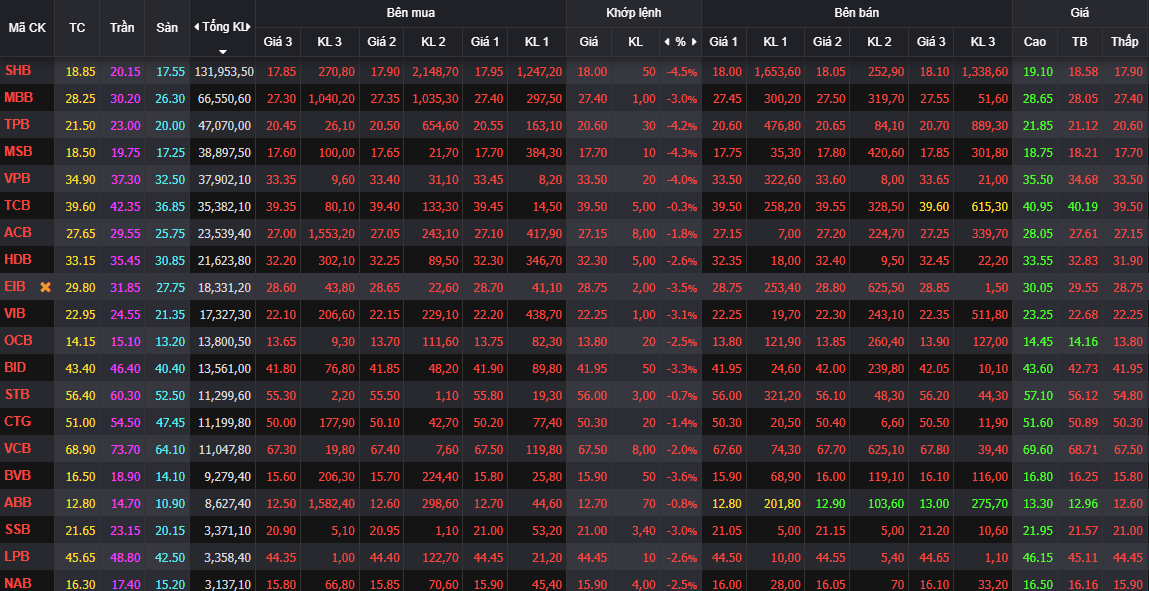Select the Bên mua header group
1149x591 pixels.
[410, 13]
